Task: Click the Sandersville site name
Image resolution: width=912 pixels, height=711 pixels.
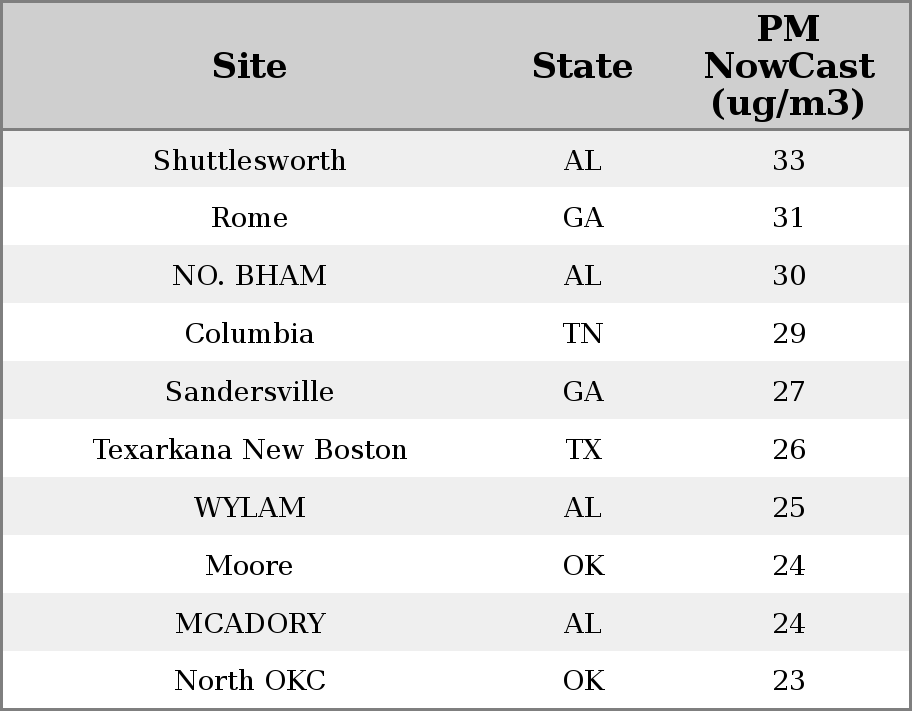Action: click(249, 392)
